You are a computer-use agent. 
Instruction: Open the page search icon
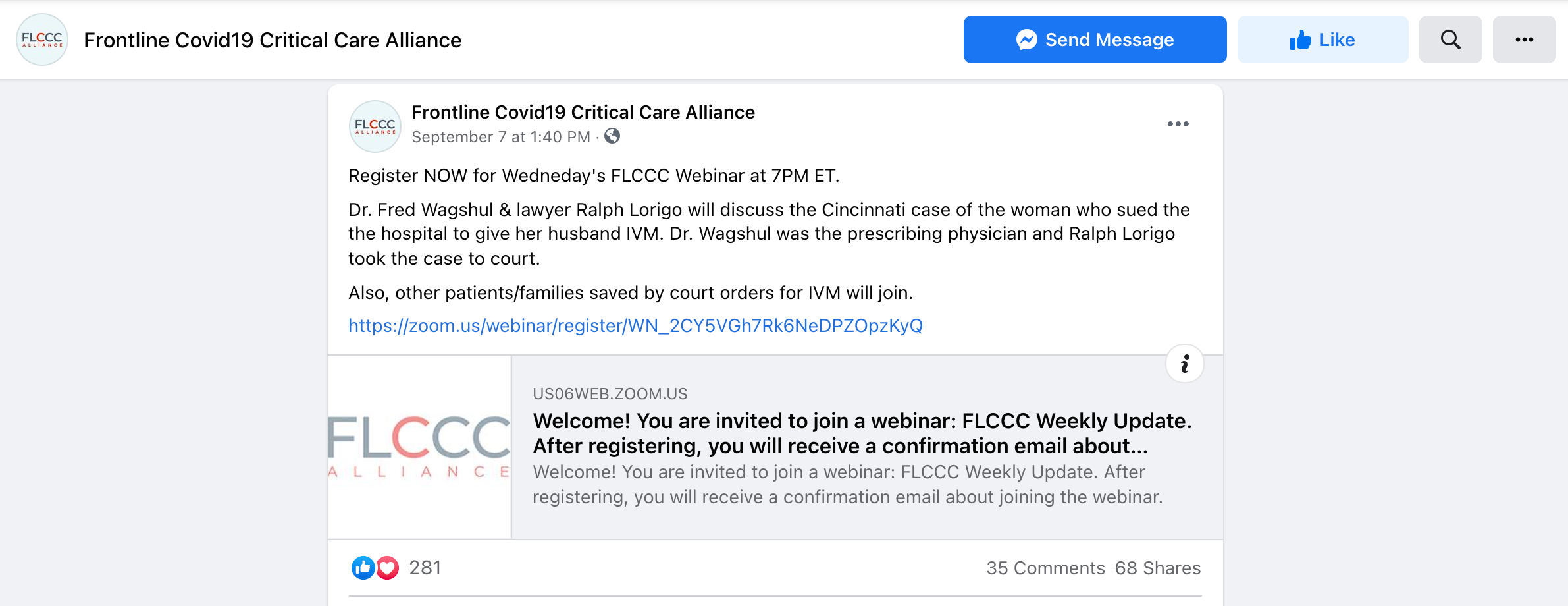(x=1450, y=40)
